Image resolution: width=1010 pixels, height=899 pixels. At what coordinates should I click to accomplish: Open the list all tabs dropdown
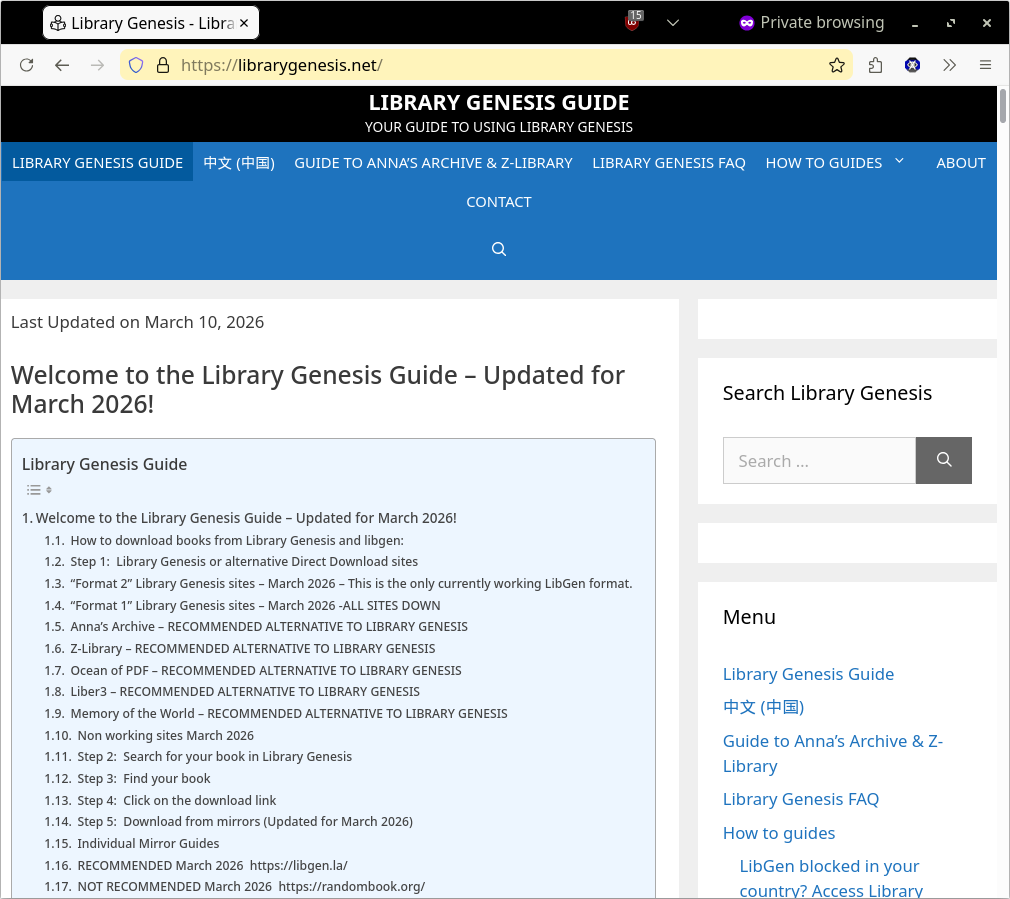point(673,22)
